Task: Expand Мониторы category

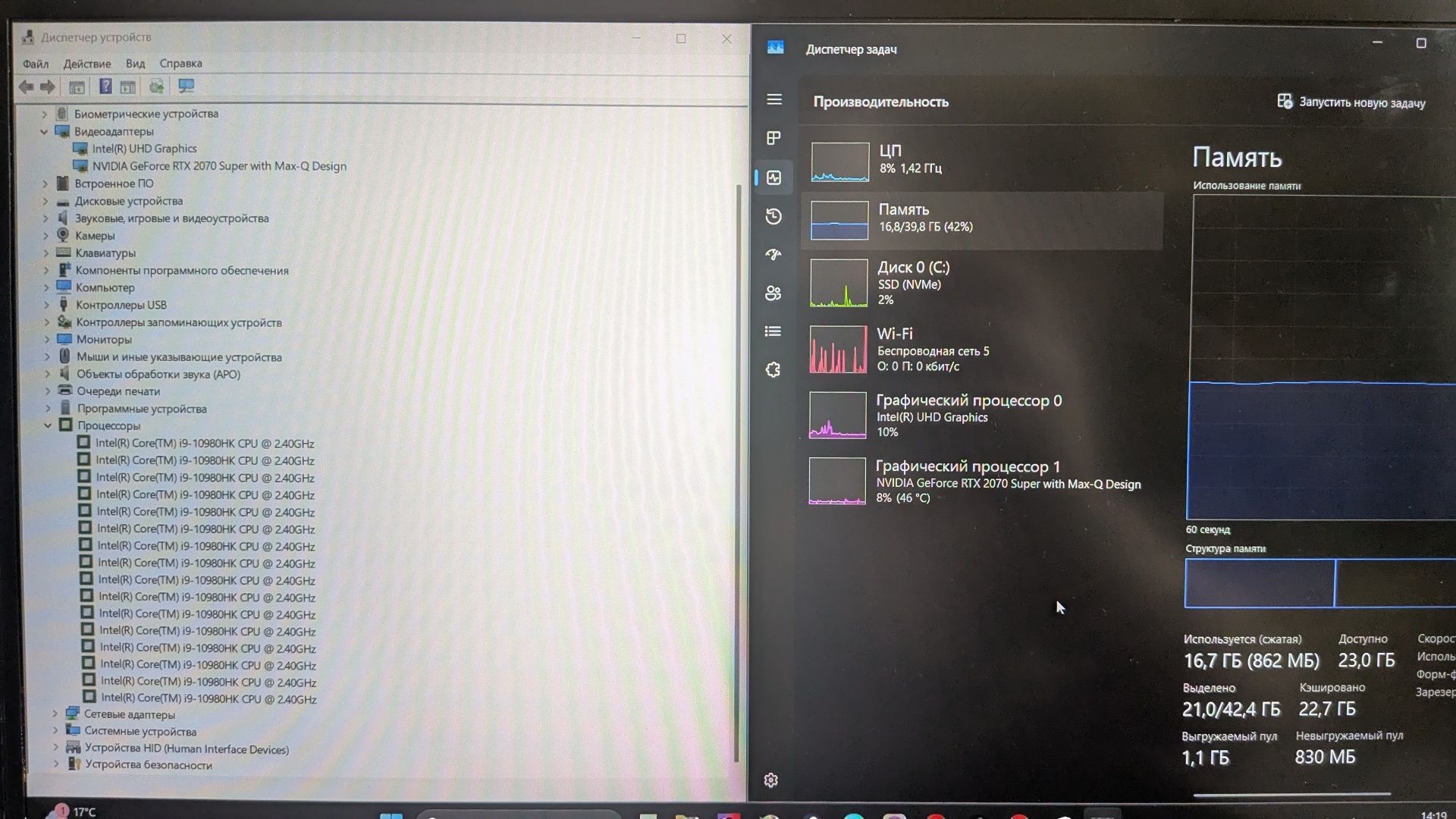Action: tap(46, 340)
